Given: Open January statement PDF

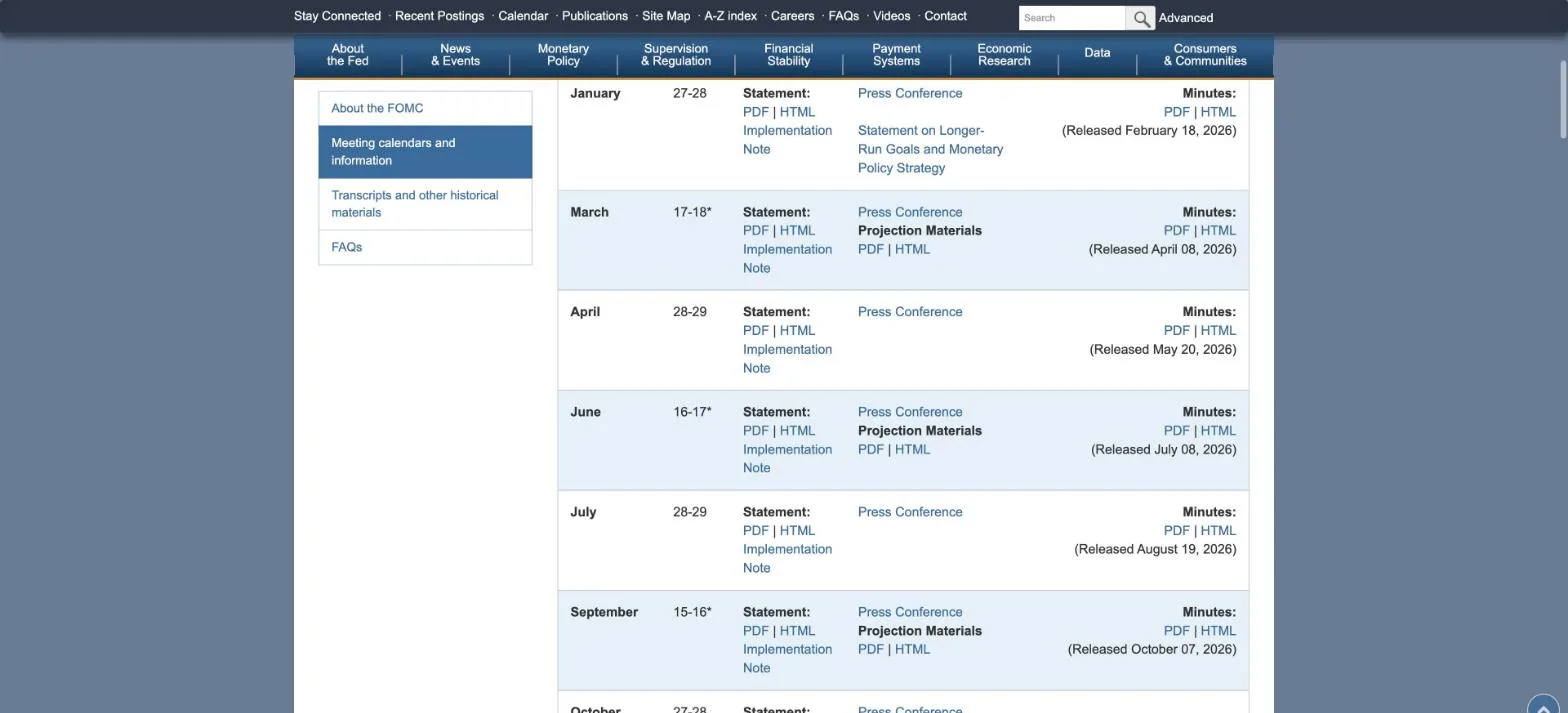Looking at the screenshot, I should click(x=756, y=112).
